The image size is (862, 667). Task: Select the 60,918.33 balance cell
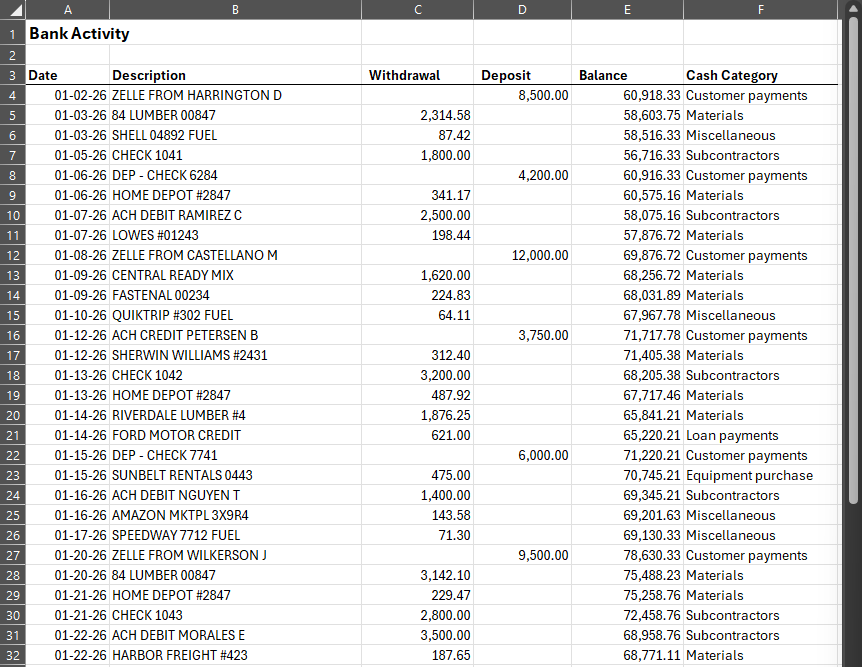[627, 95]
